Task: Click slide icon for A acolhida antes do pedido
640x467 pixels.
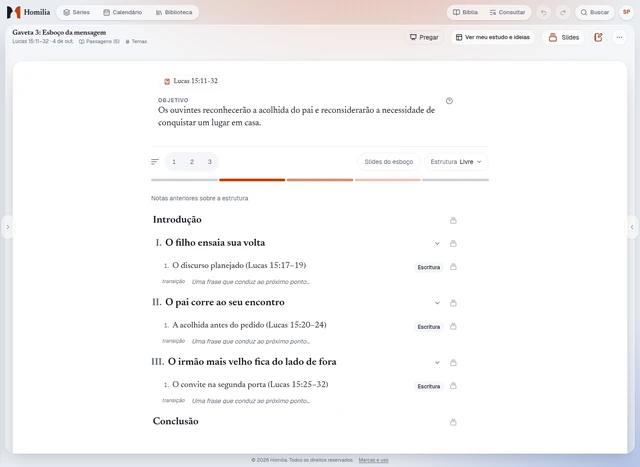Action: click(453, 326)
